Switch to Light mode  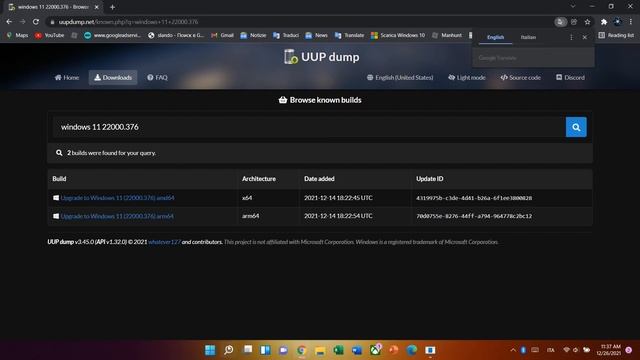tap(467, 78)
